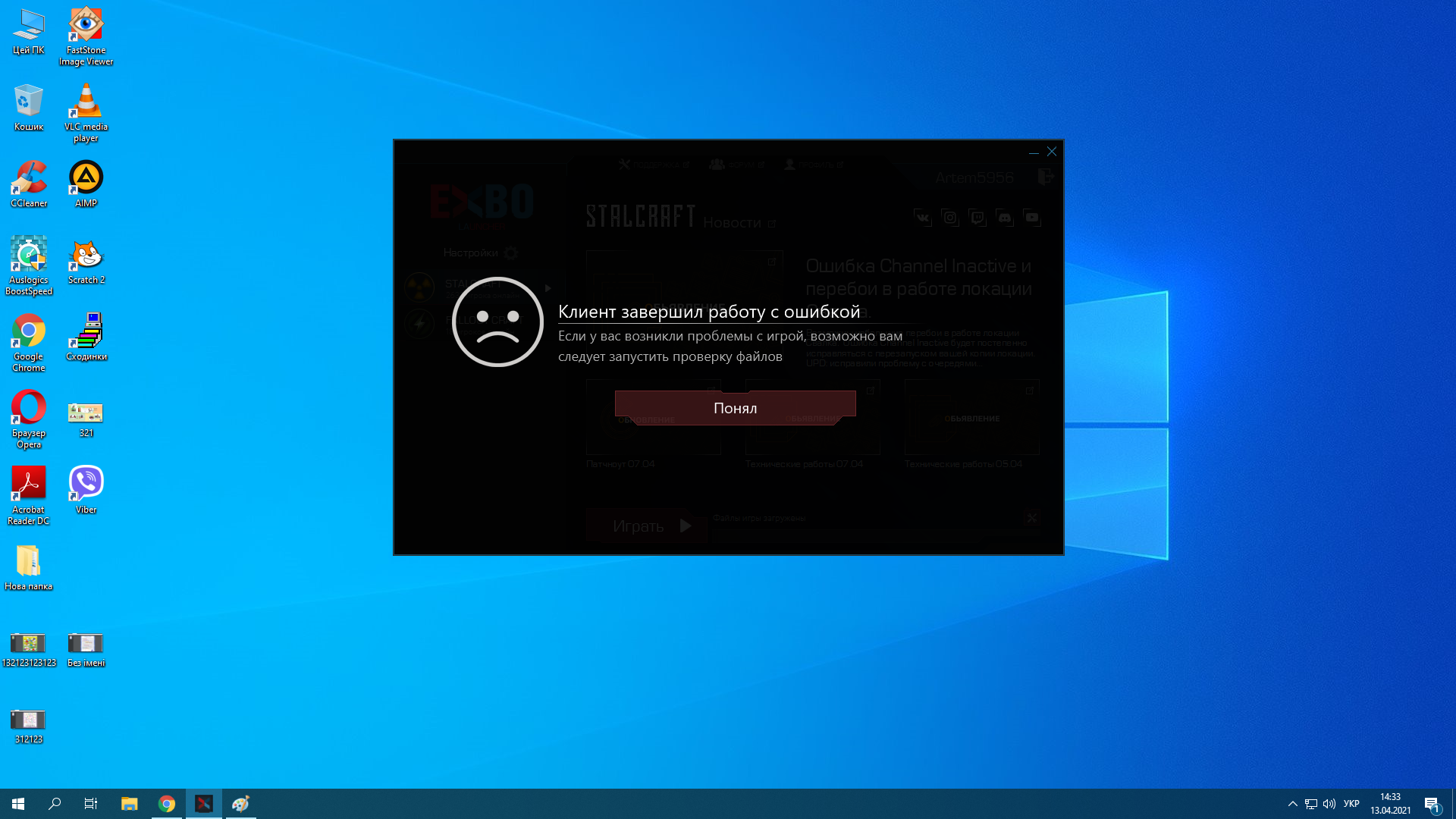This screenshot has width=1456, height=819.
Task: Select FastStone Image Viewer desktop icon
Action: pos(86,36)
